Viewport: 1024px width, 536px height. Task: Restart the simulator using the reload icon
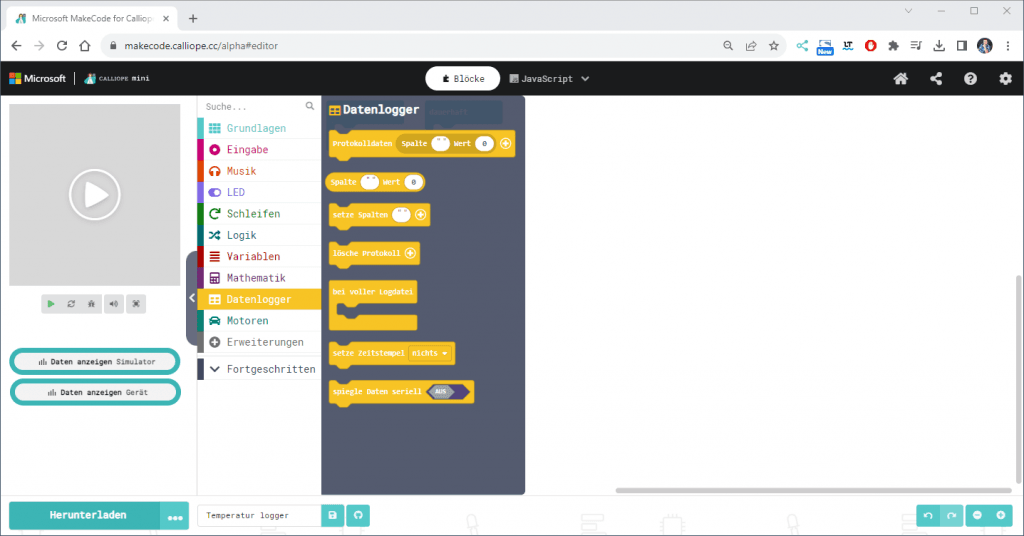[72, 304]
